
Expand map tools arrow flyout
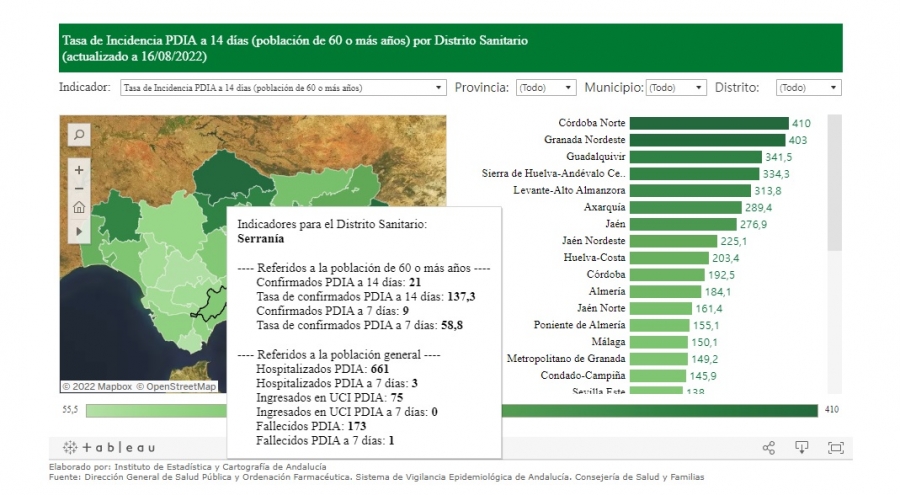point(79,231)
